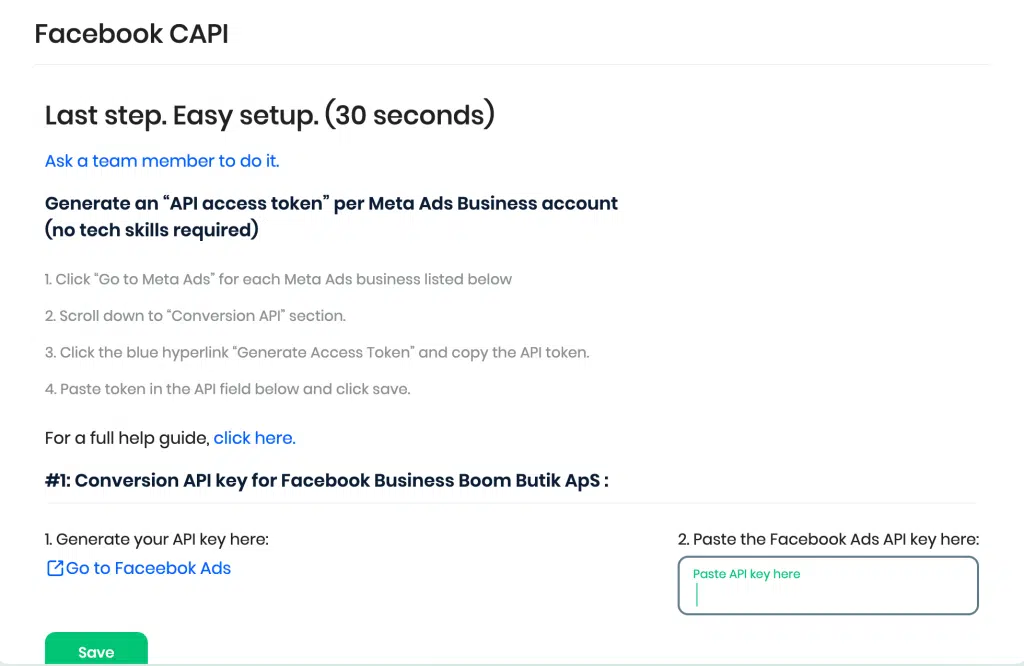
Task: Click the no tech skills required text
Action: (x=152, y=230)
